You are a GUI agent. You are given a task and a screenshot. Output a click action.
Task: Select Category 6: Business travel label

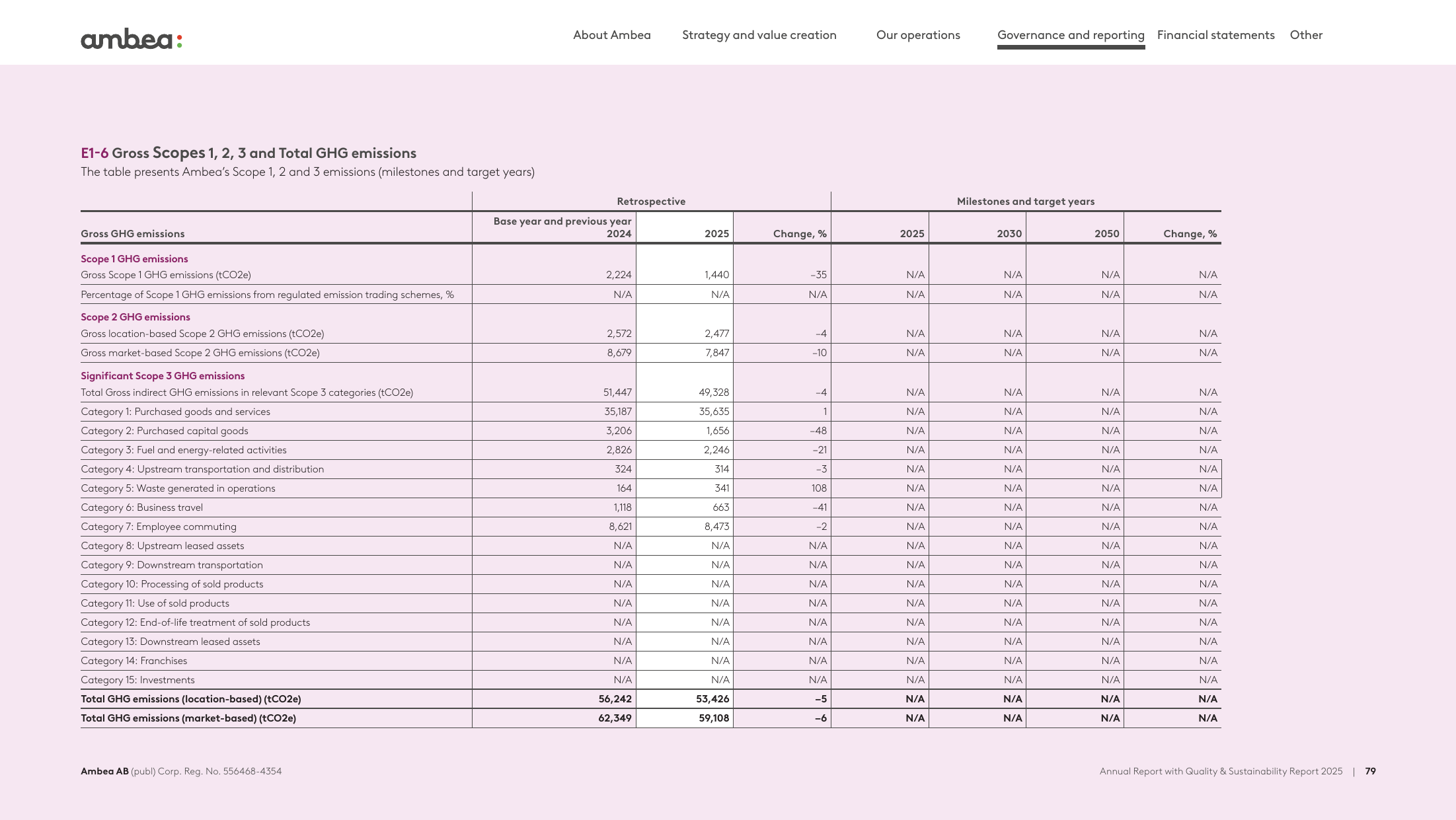click(141, 507)
